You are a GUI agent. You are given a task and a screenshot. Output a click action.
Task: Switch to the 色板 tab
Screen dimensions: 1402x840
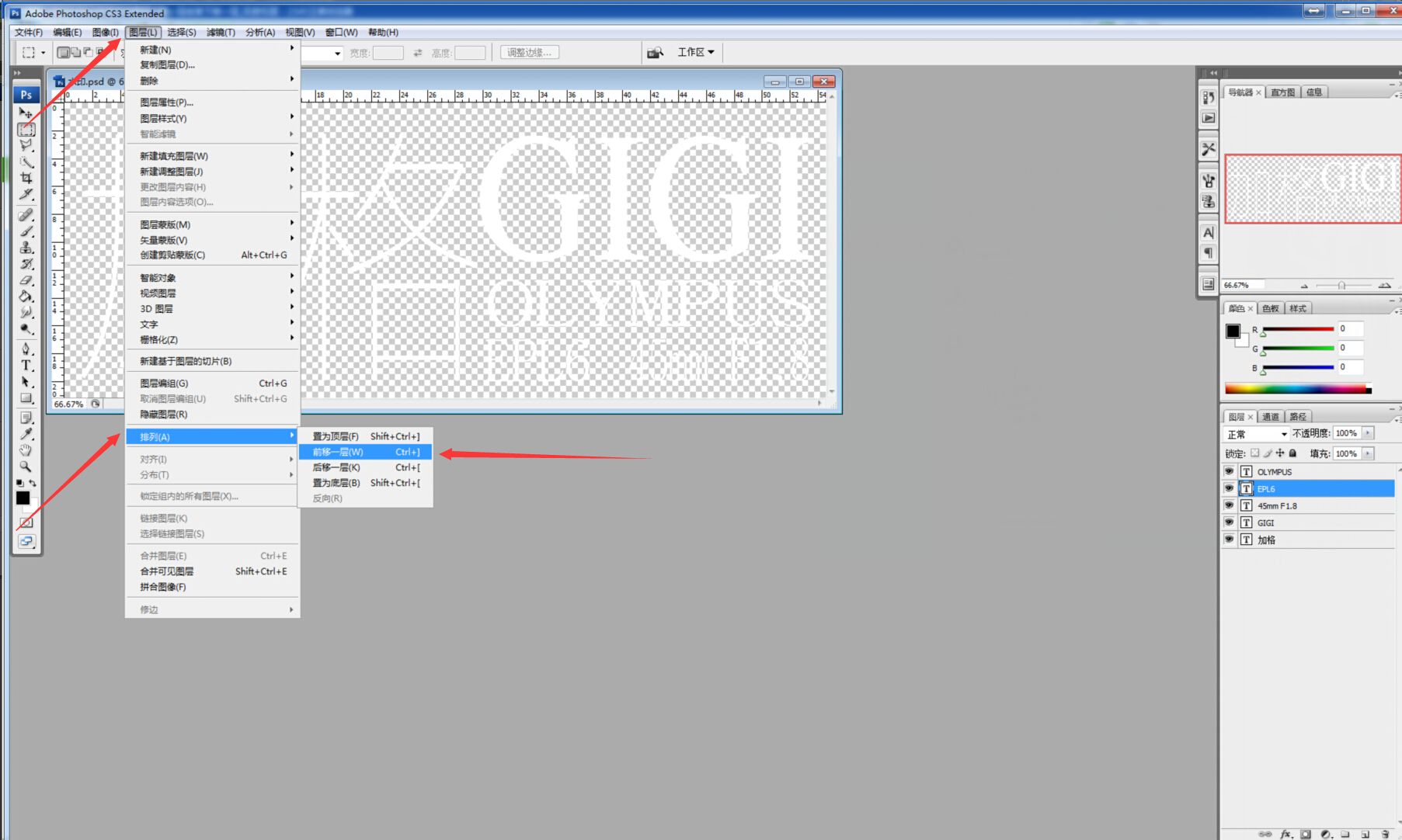pos(1271,308)
